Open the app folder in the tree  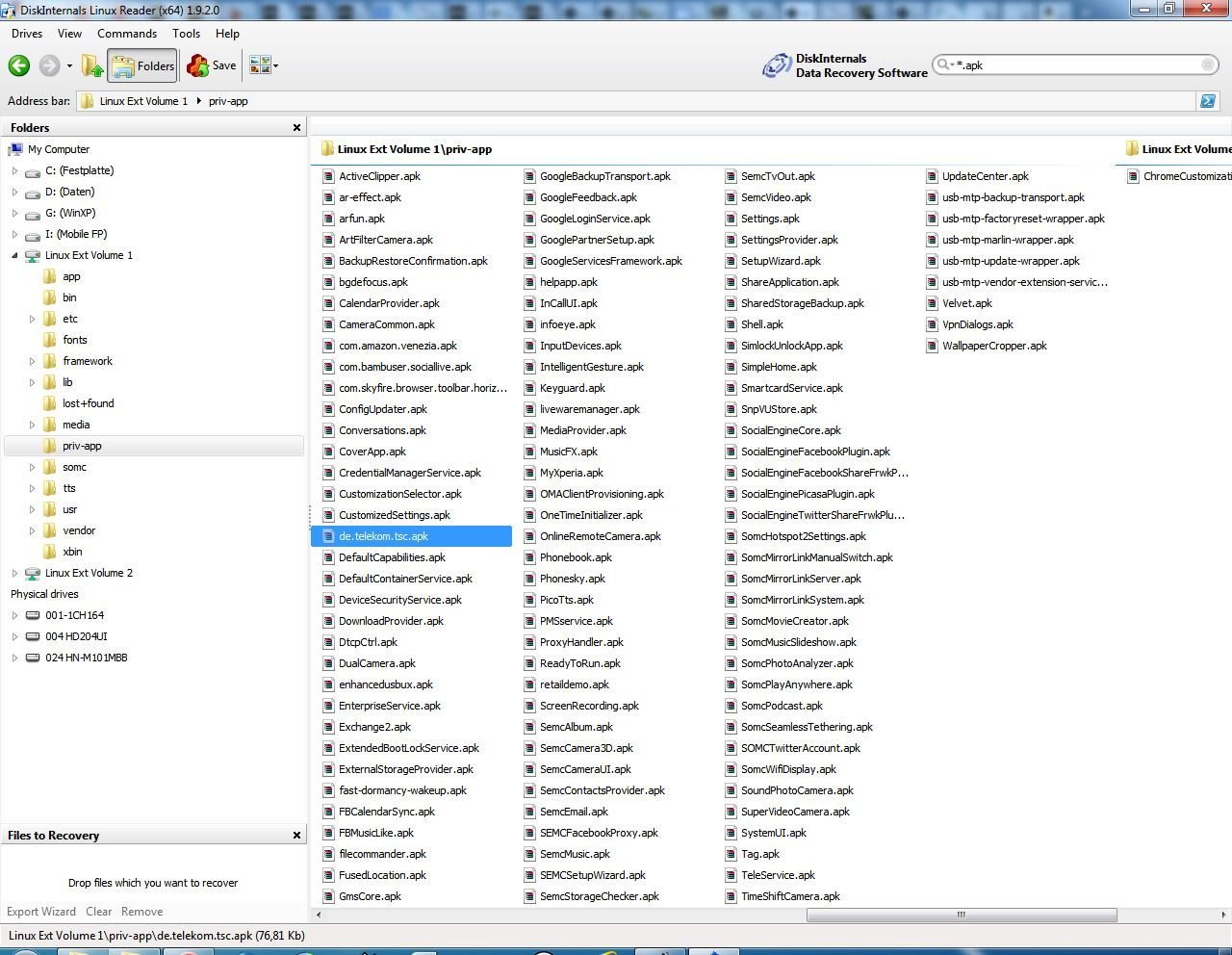pos(71,276)
